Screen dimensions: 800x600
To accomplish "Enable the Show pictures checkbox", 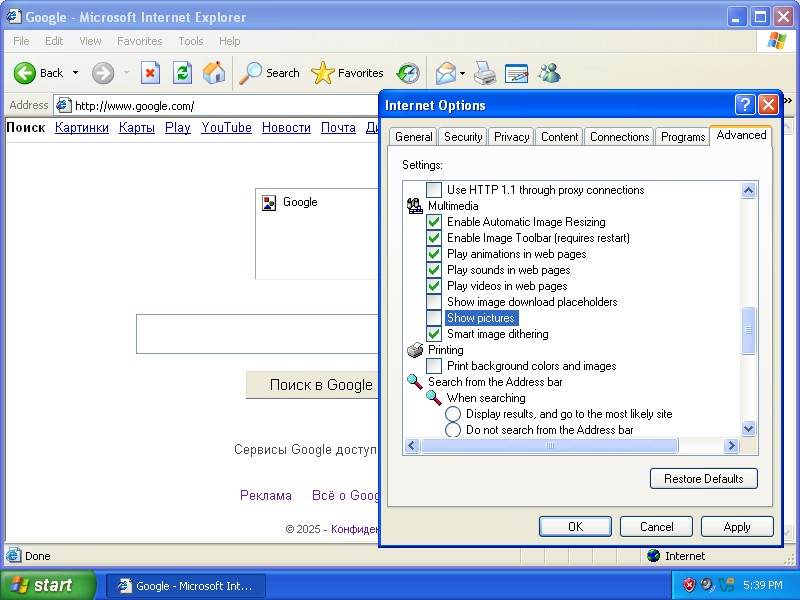I will (434, 318).
